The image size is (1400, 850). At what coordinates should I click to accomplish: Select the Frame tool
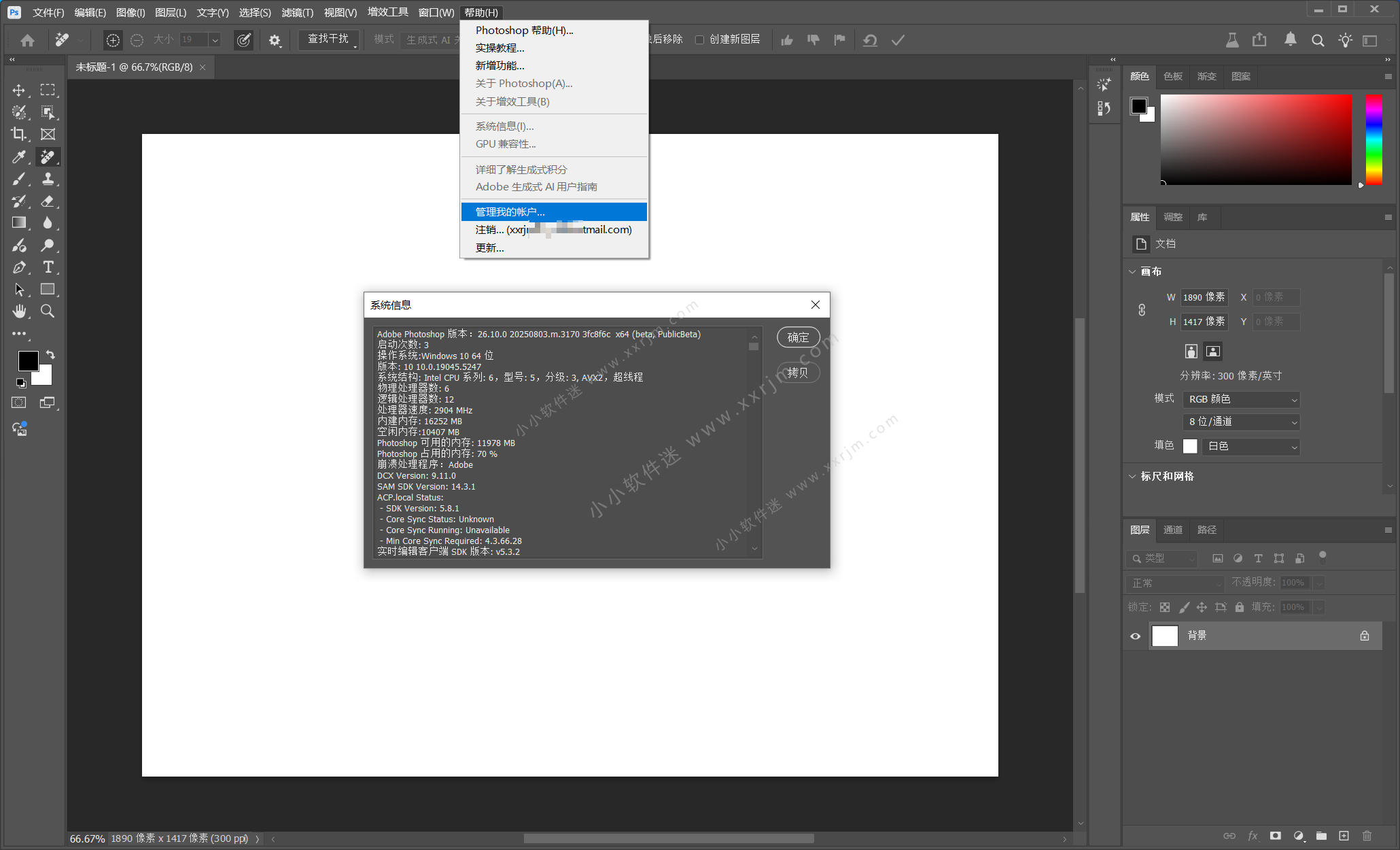pos(48,135)
